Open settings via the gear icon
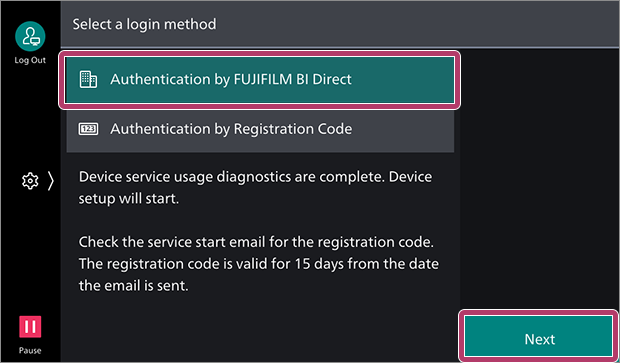 (x=30, y=181)
